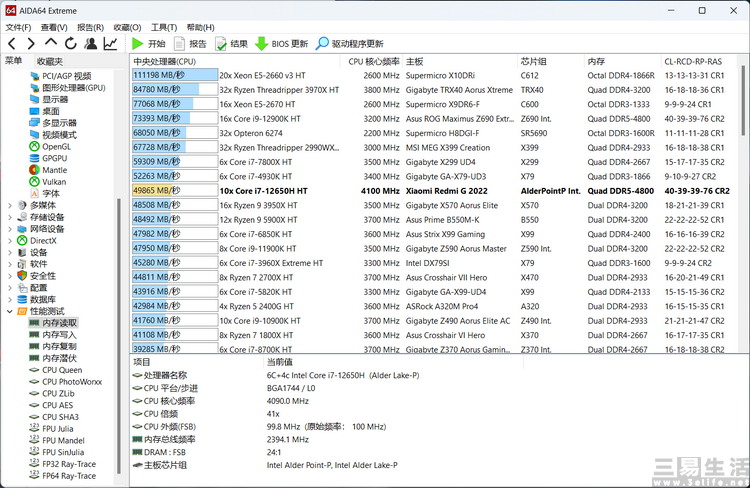This screenshot has height=488, width=750.
Task: Click the OpenGL icon in tree
Action: point(34,146)
